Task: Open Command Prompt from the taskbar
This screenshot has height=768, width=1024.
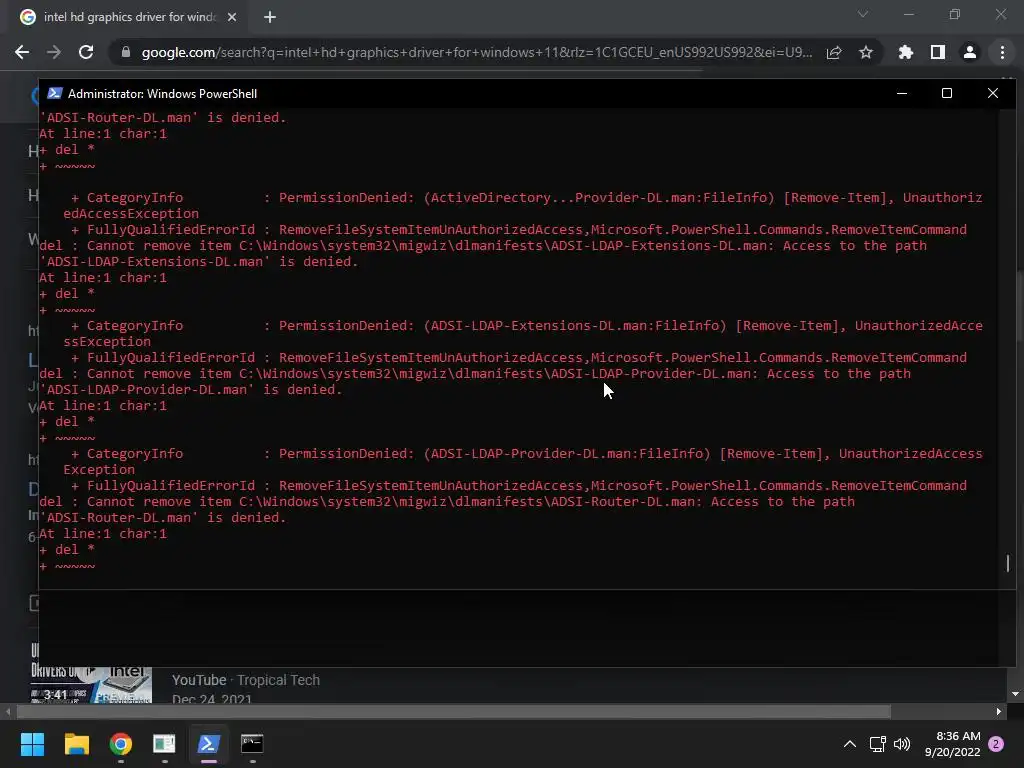Action: [x=252, y=744]
